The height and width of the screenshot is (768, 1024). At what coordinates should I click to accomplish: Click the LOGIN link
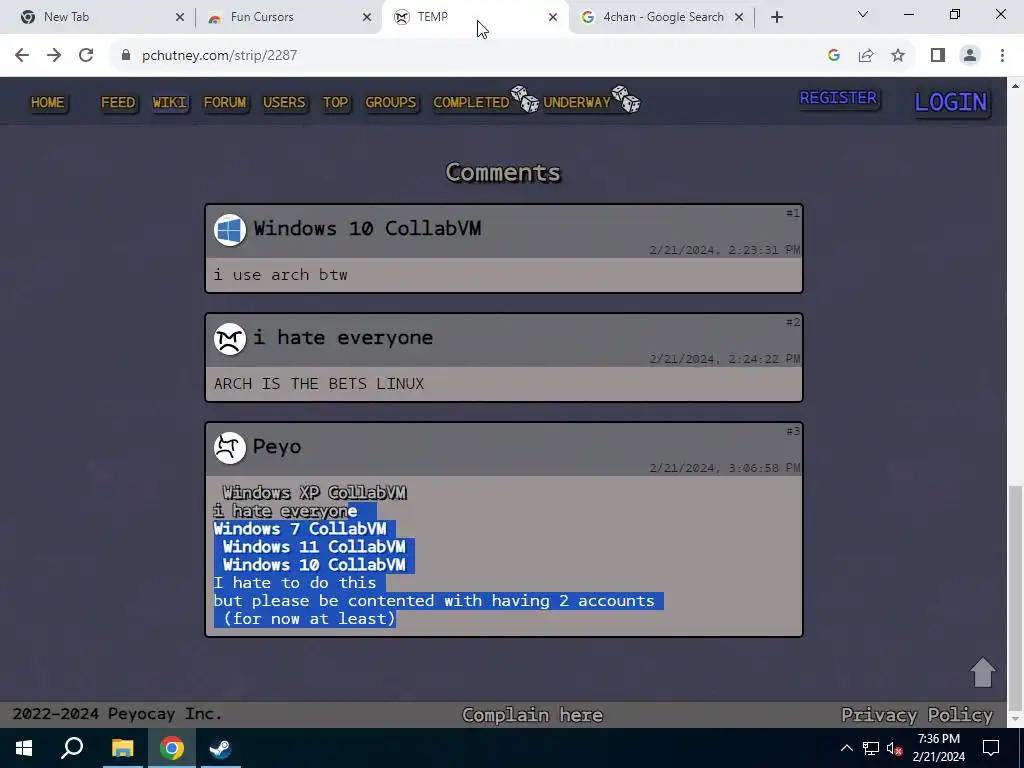pyautogui.click(x=951, y=102)
